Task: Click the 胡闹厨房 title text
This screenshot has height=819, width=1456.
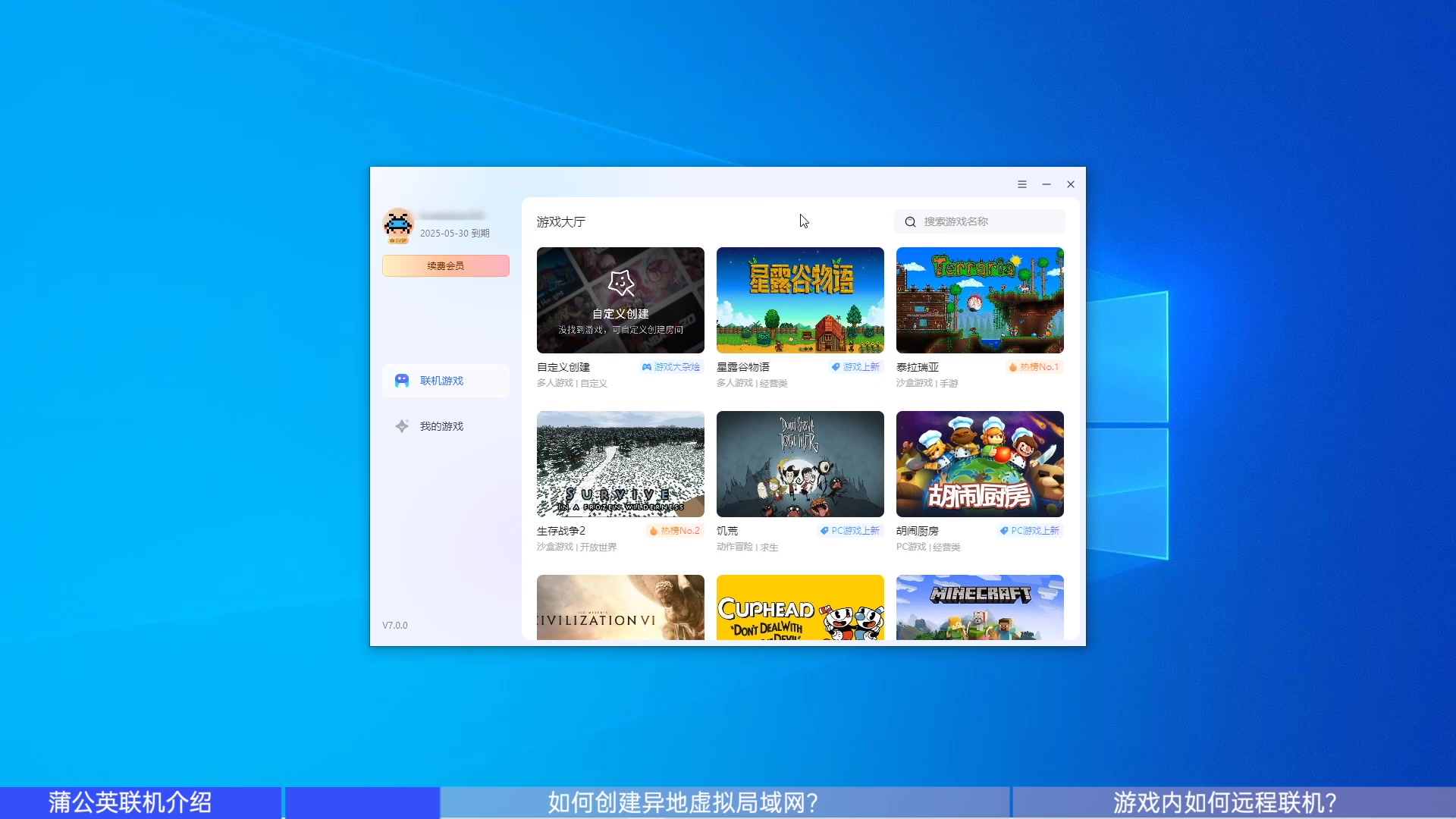Action: click(x=918, y=531)
